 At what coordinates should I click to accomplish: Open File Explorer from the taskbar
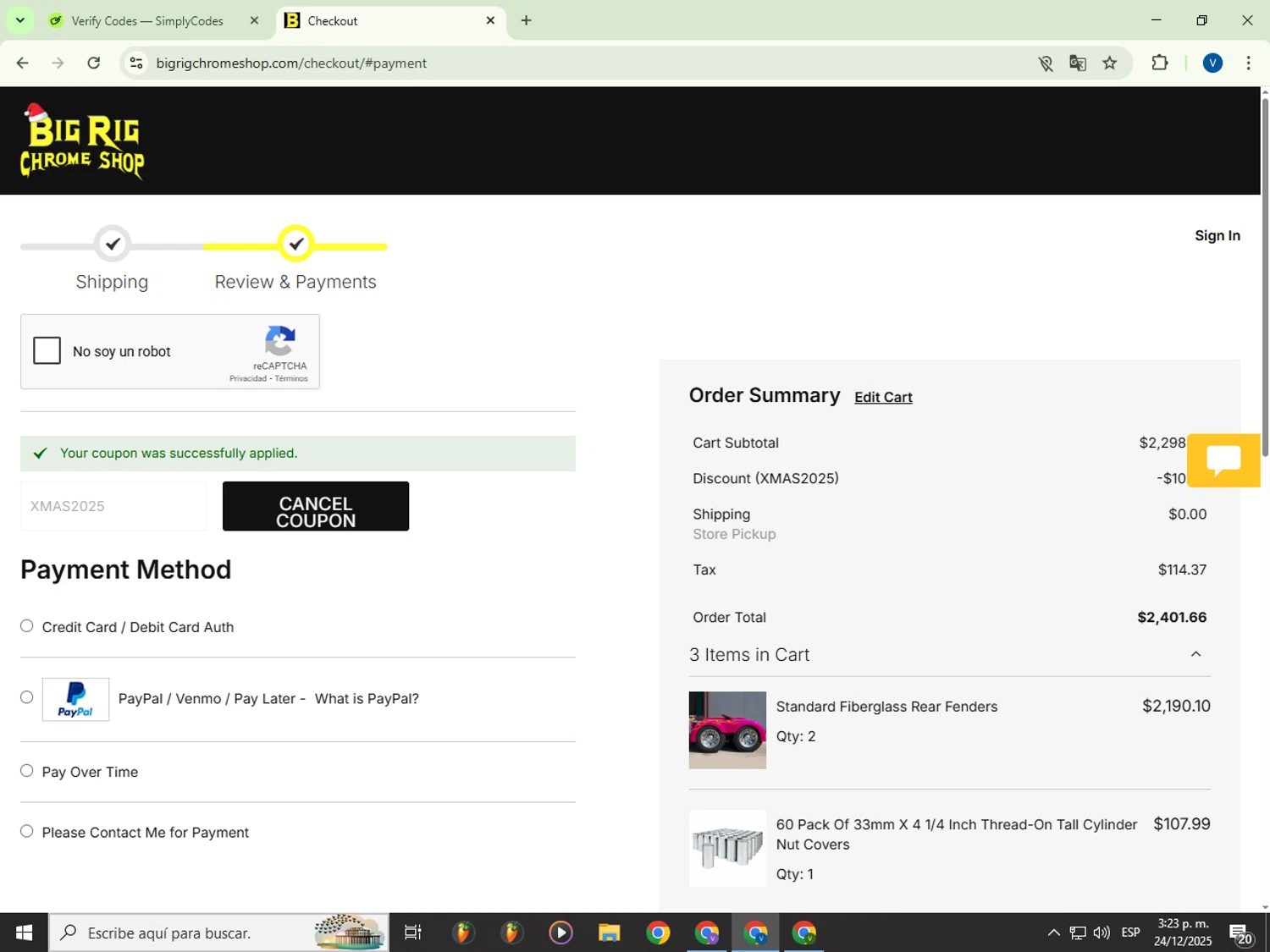click(609, 933)
